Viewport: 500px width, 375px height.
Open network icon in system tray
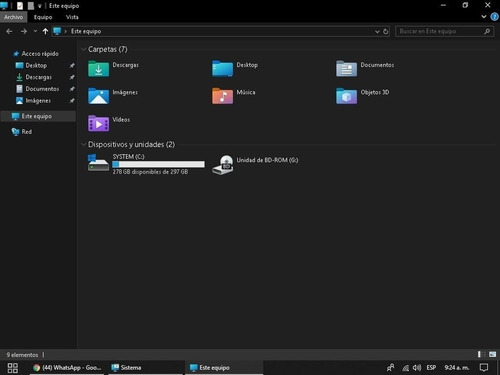coord(405,368)
